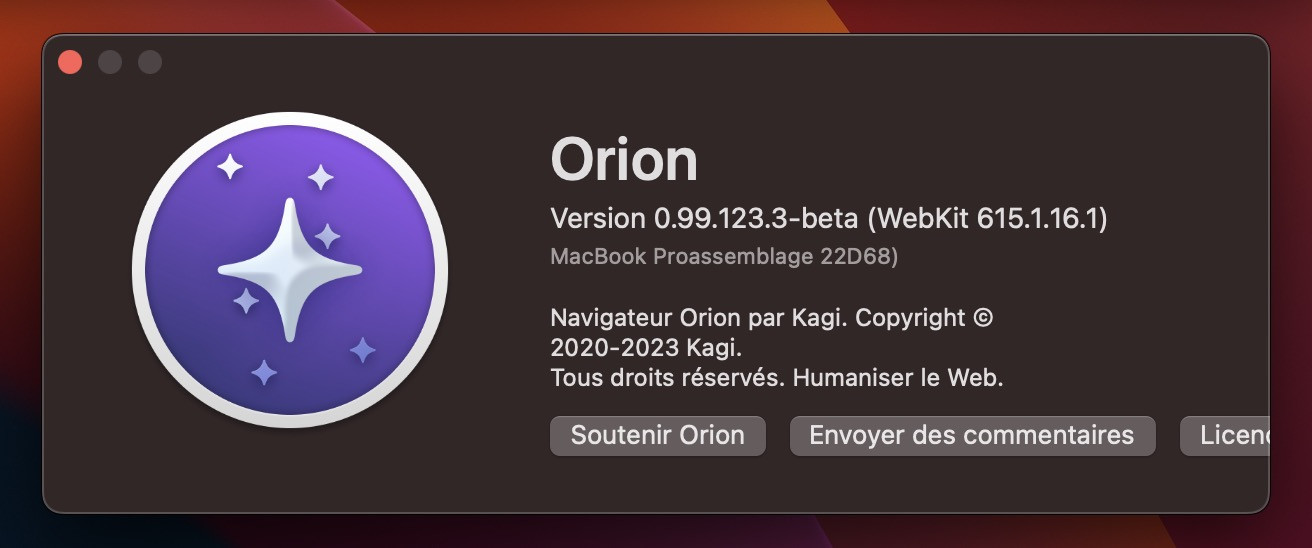Click the small sparkle at logo's upper left
Viewport: 1312px width, 548px height.
click(x=230, y=167)
